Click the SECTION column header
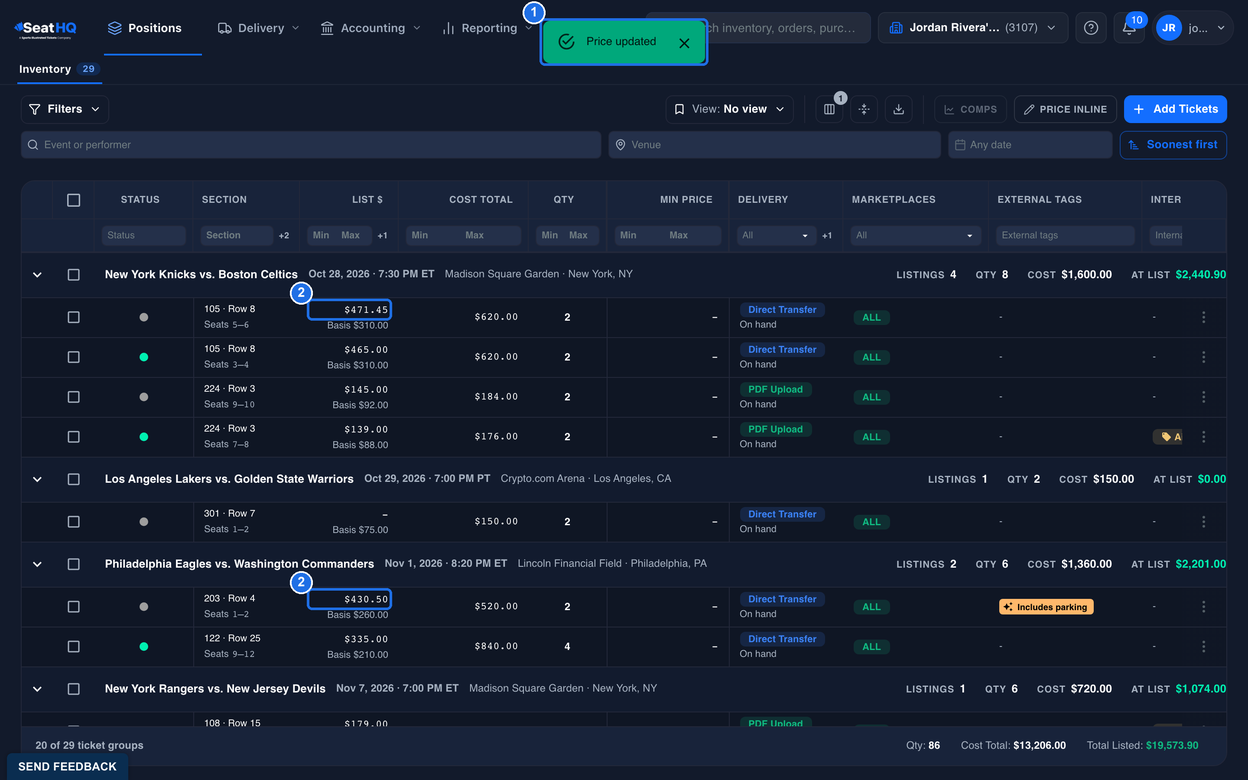Viewport: 1248px width, 780px height. (x=224, y=200)
